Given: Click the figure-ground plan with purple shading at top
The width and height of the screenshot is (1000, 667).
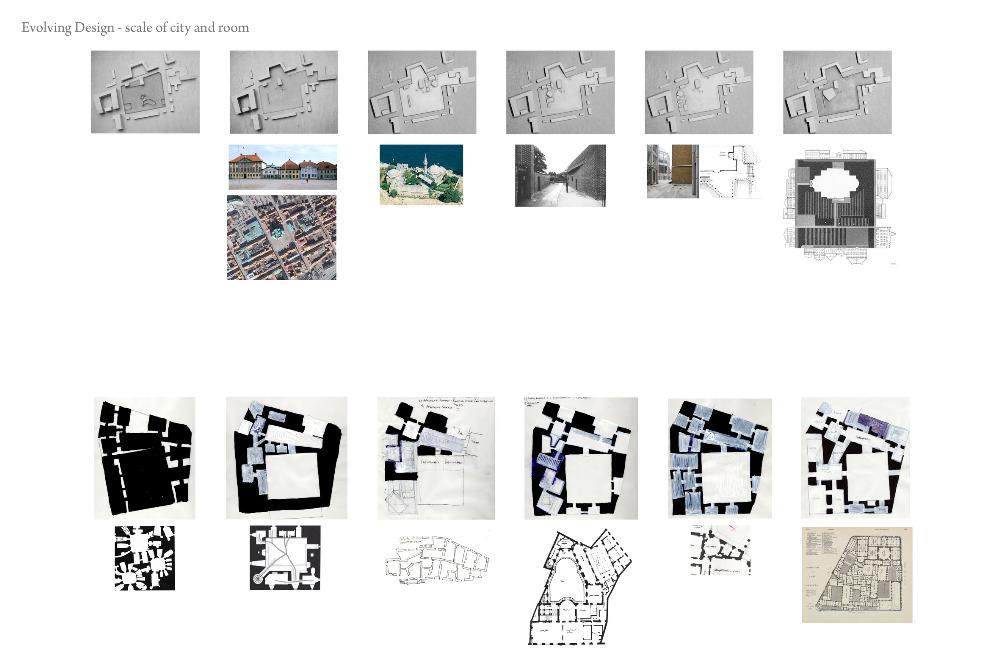Looking at the screenshot, I should click(x=855, y=457).
